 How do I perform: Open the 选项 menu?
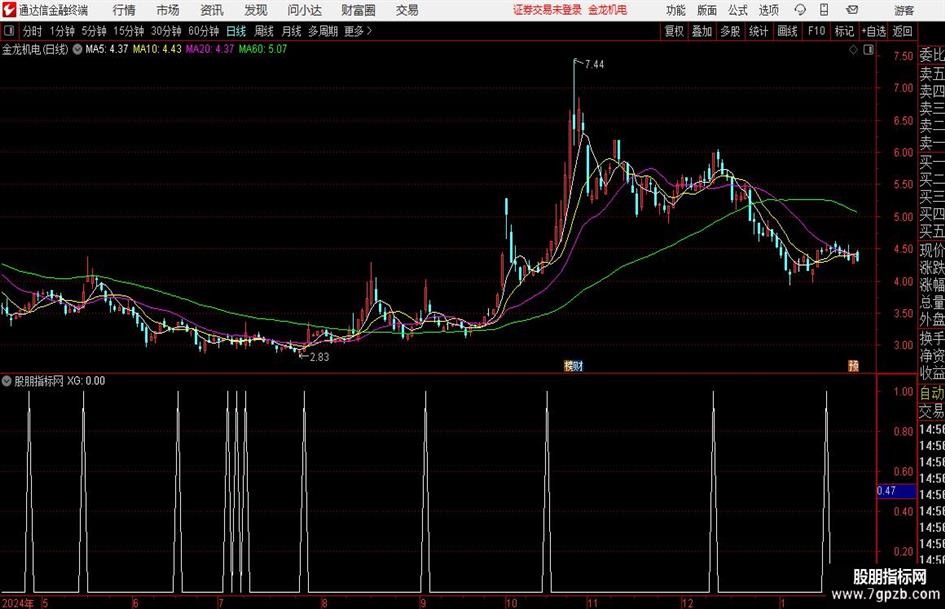(x=768, y=10)
